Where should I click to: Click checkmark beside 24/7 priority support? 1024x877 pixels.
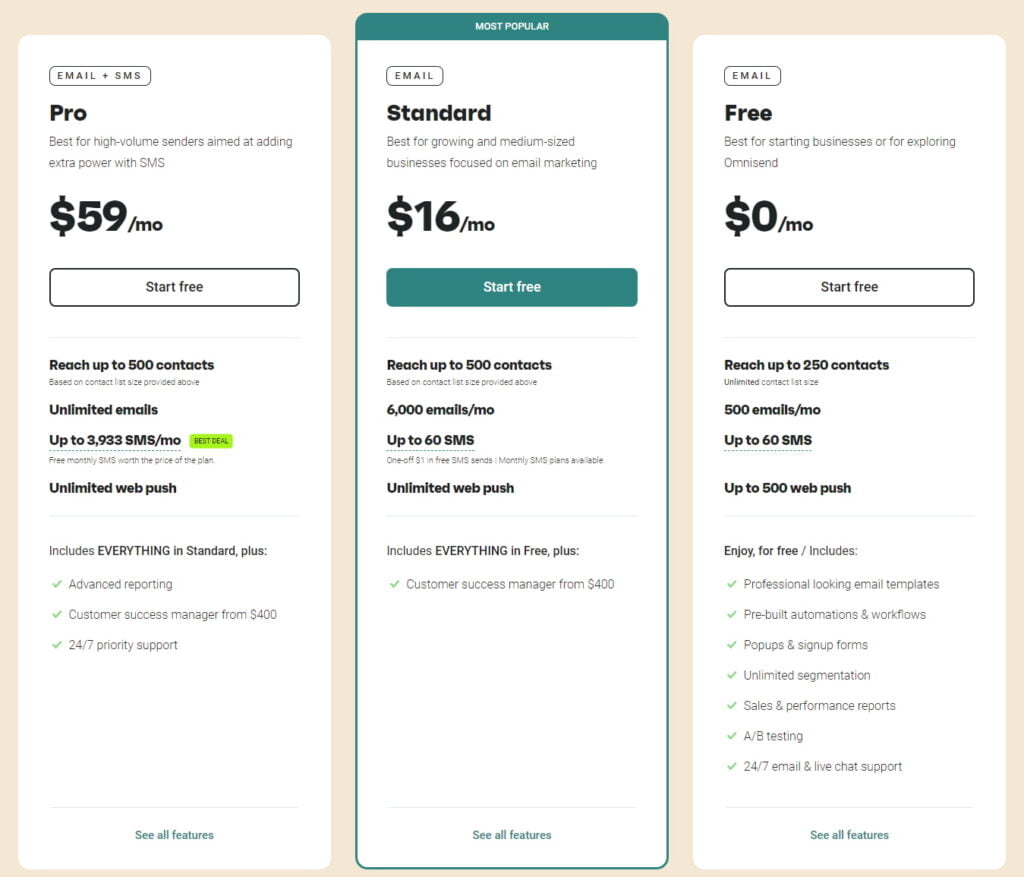(x=56, y=645)
